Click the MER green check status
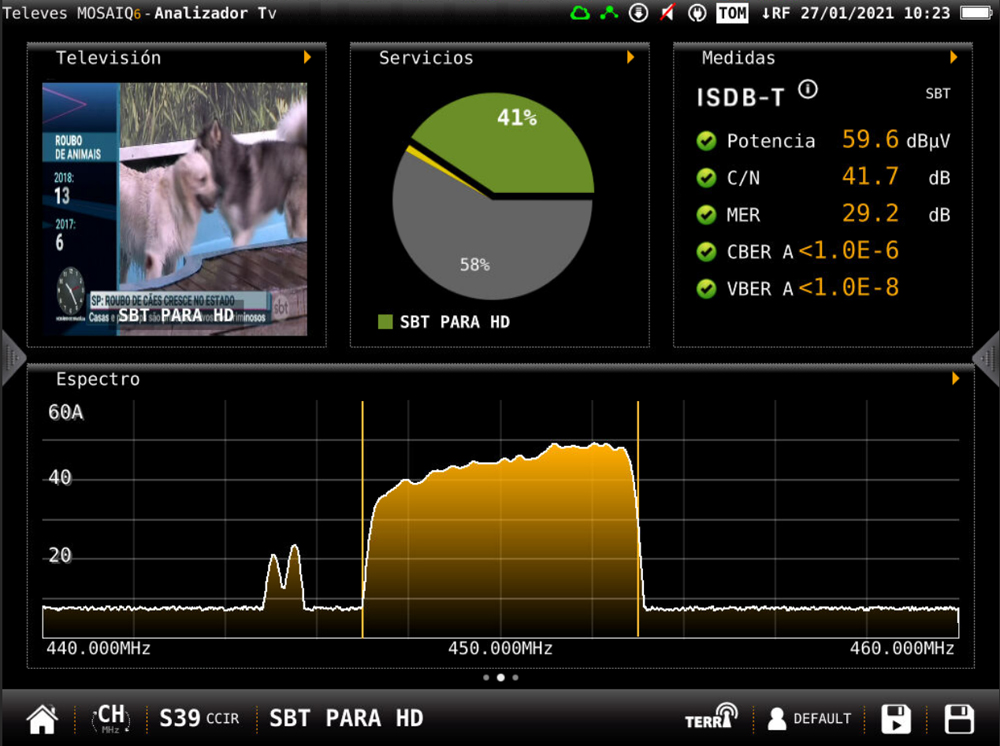Image resolution: width=1000 pixels, height=746 pixels. tap(706, 214)
